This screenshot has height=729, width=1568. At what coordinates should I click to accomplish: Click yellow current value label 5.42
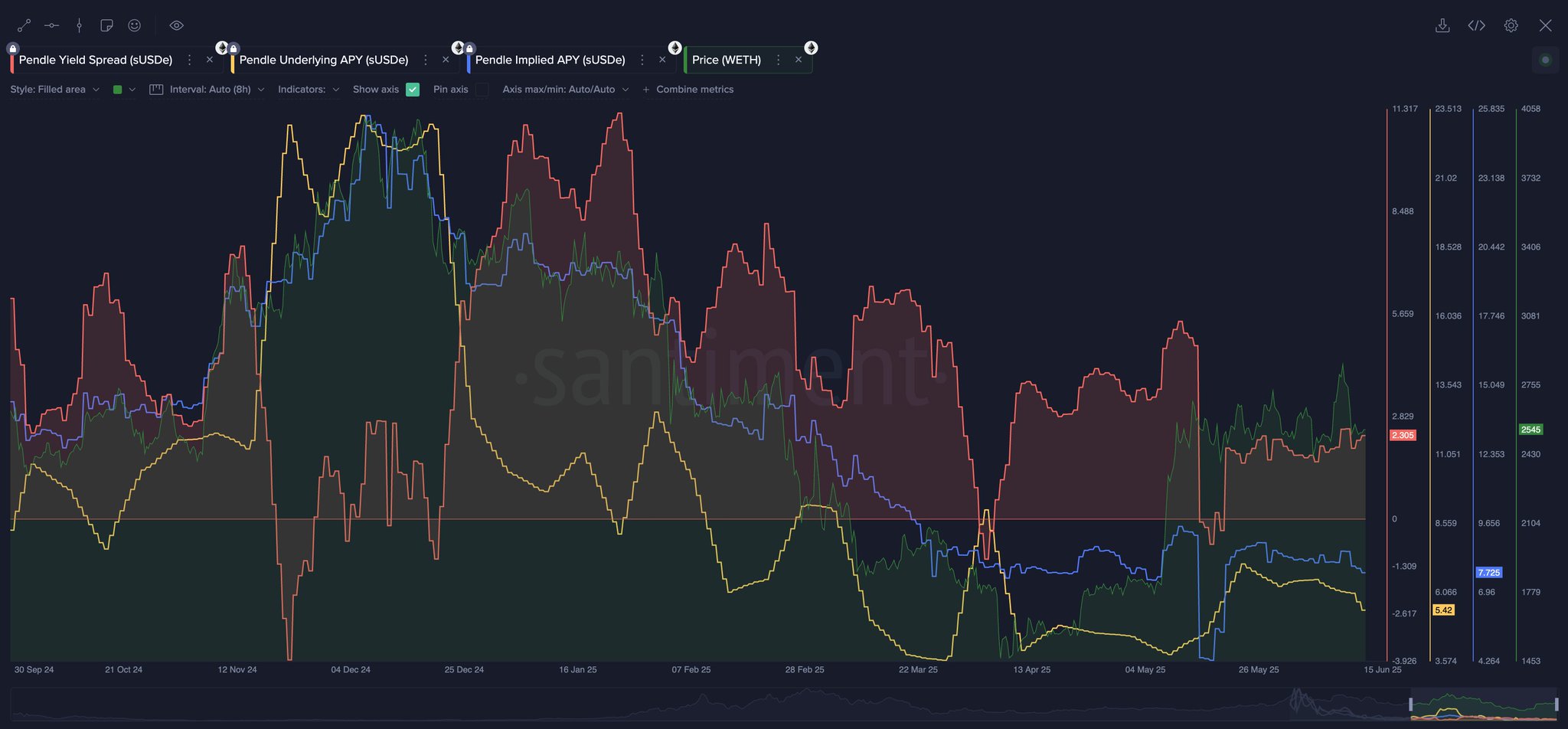1443,610
